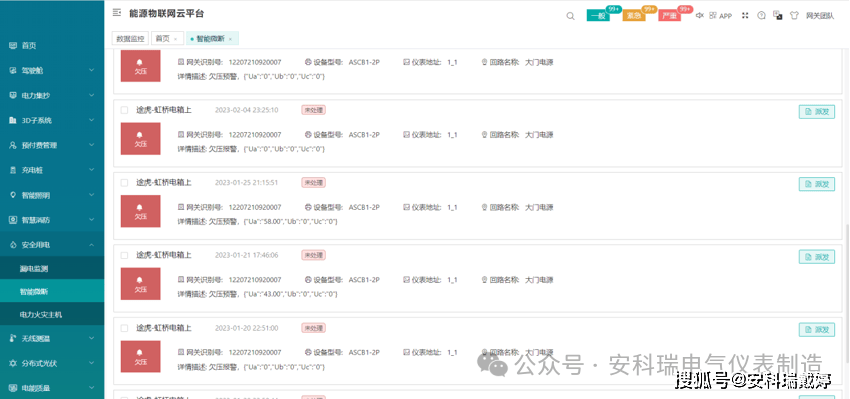This screenshot has height=399, width=850.
Task: Click the red 欠压 alarm icon dated 2023-01-25
Action: click(140, 211)
